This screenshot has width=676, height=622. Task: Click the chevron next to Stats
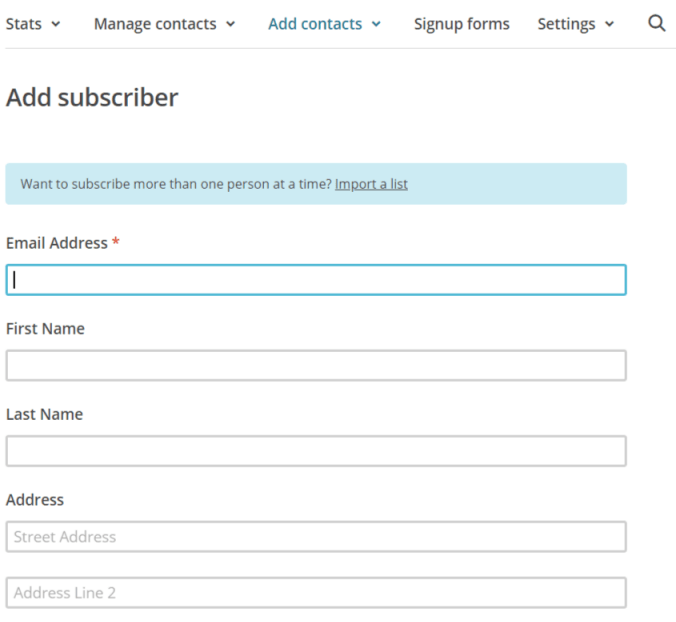click(55, 24)
